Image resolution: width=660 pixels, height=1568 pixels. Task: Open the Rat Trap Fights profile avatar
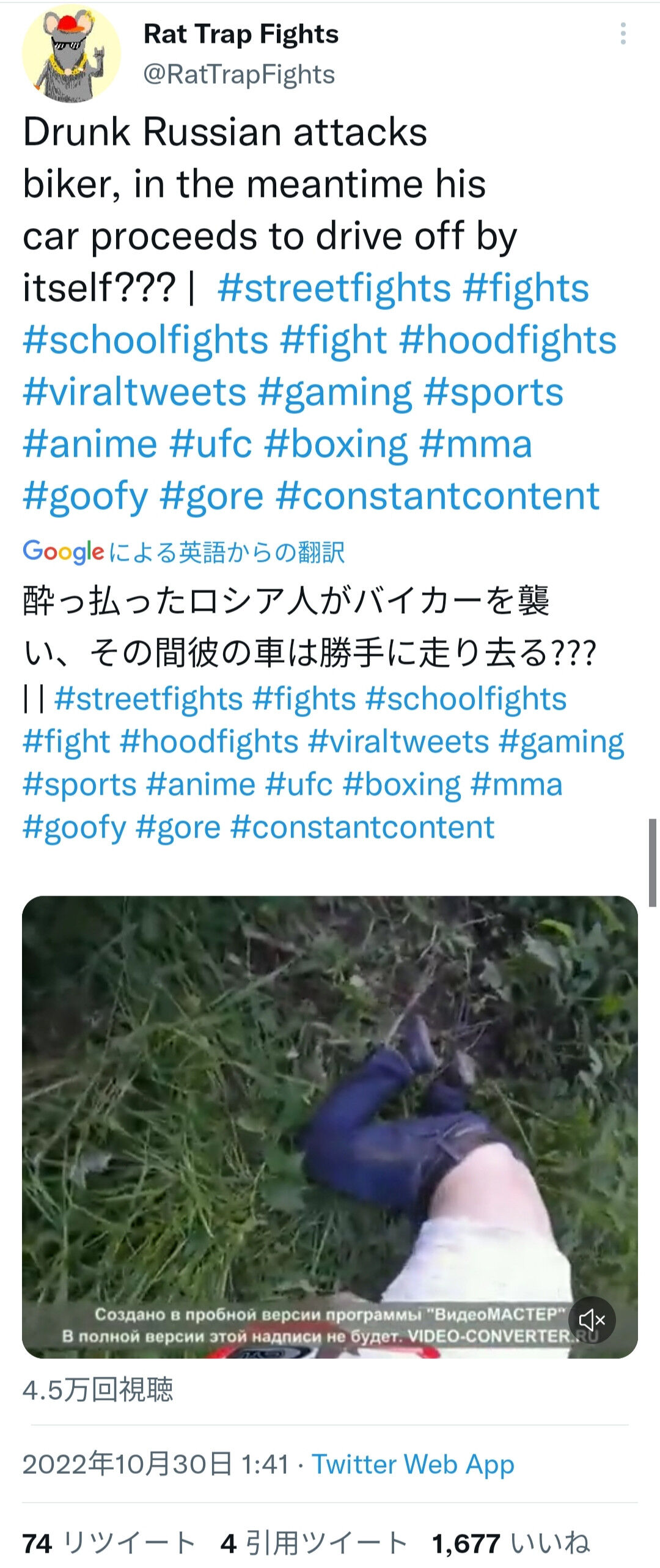[x=71, y=54]
